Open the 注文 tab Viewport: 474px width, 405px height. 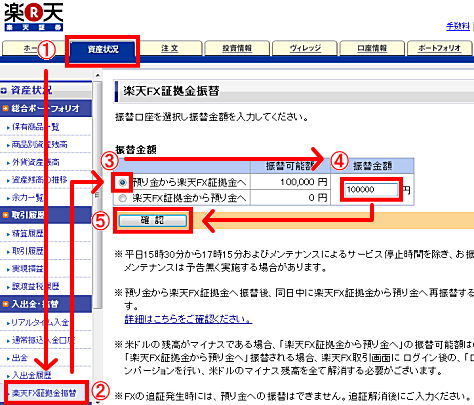coord(170,48)
